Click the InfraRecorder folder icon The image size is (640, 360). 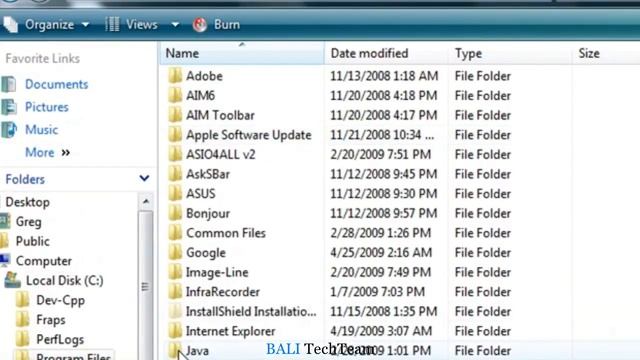(175, 292)
